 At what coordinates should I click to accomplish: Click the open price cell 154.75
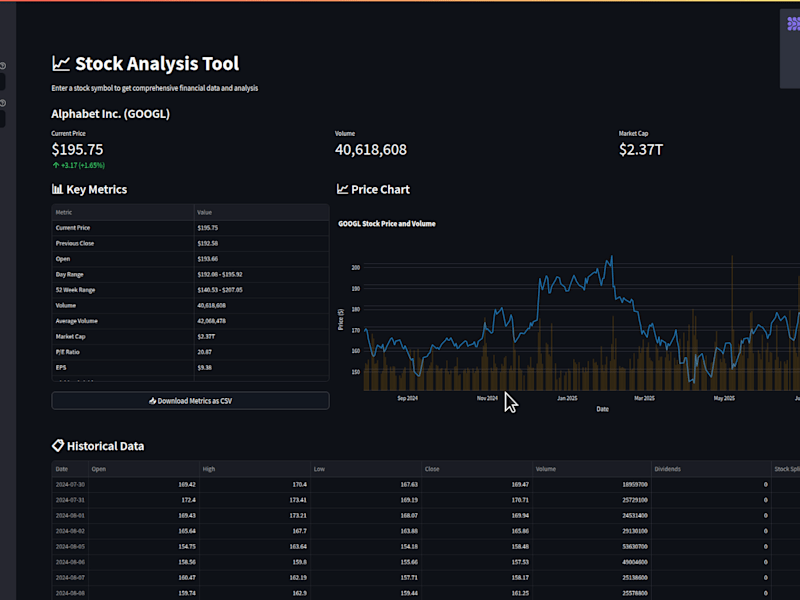[x=143, y=546]
